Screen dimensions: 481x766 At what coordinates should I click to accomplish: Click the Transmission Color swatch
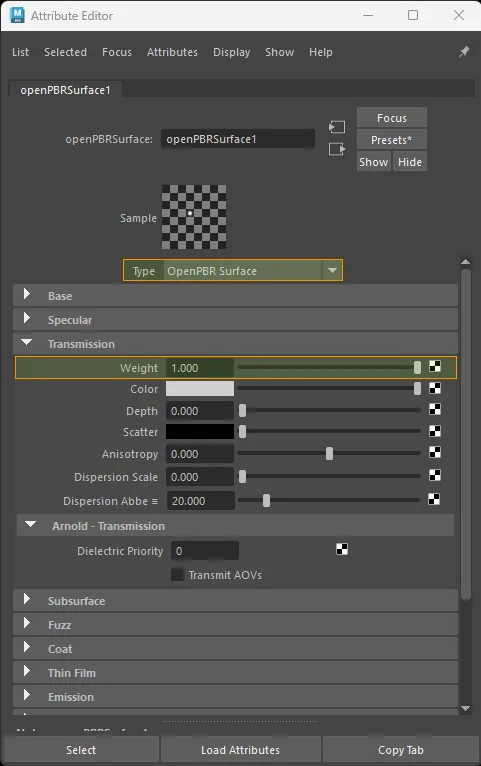coord(200,389)
